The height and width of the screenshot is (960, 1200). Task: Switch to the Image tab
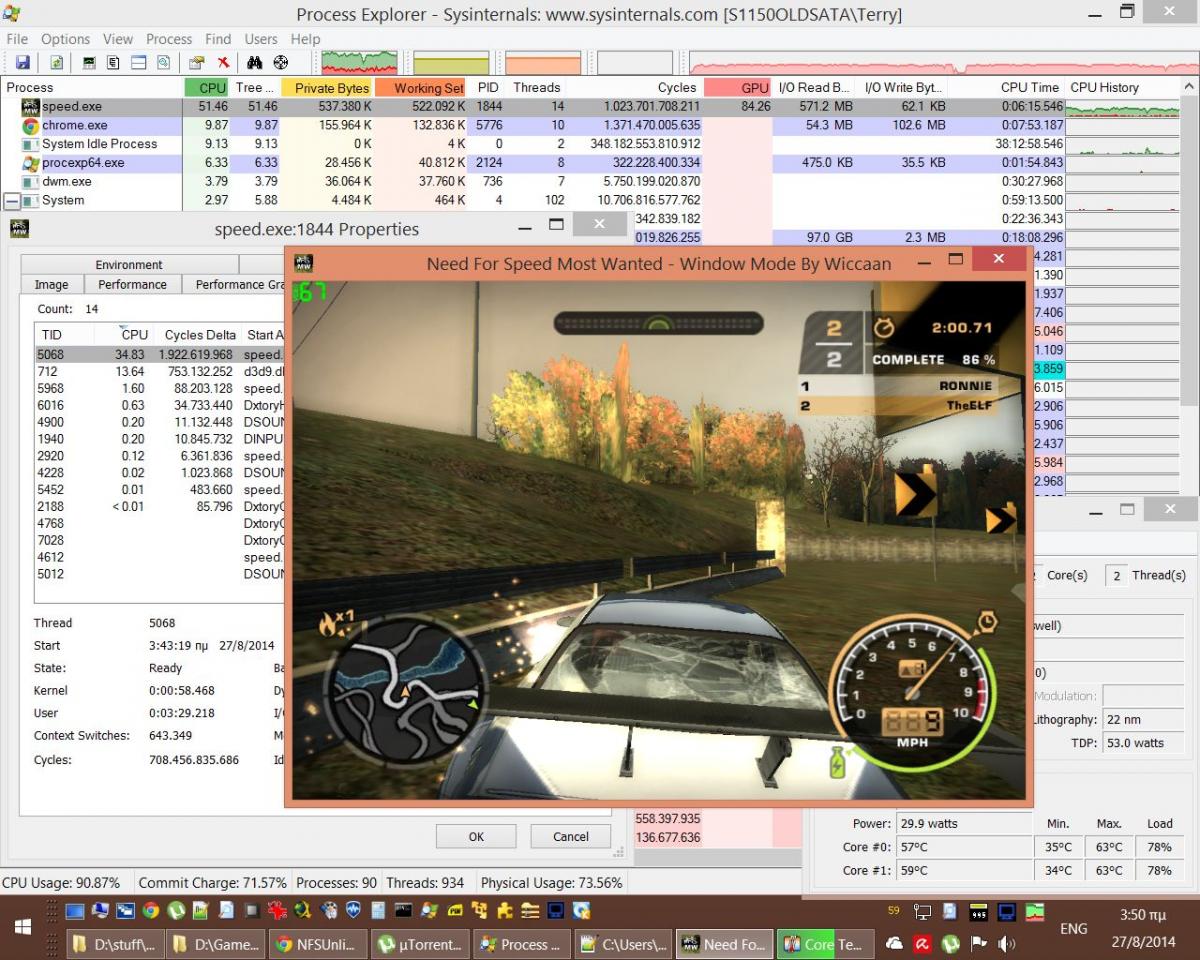pyautogui.click(x=52, y=284)
